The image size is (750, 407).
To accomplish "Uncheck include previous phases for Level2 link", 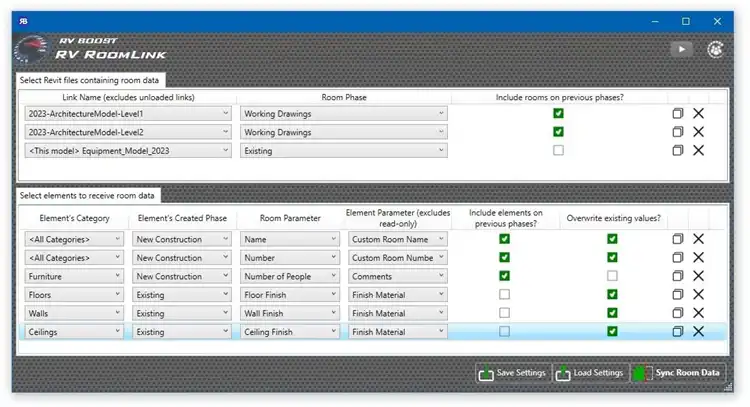I will 558,132.
